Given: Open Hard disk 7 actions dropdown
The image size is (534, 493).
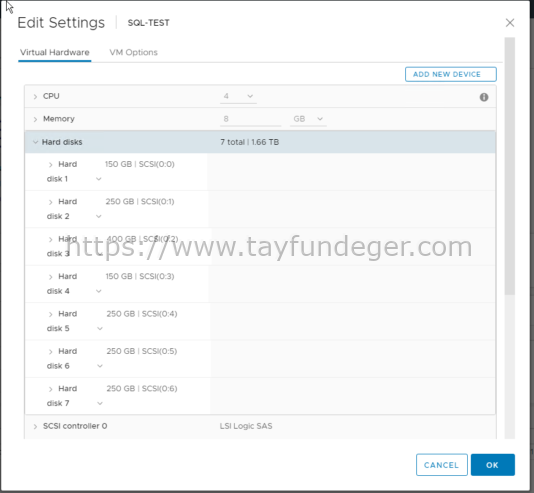Looking at the screenshot, I should click(99, 403).
